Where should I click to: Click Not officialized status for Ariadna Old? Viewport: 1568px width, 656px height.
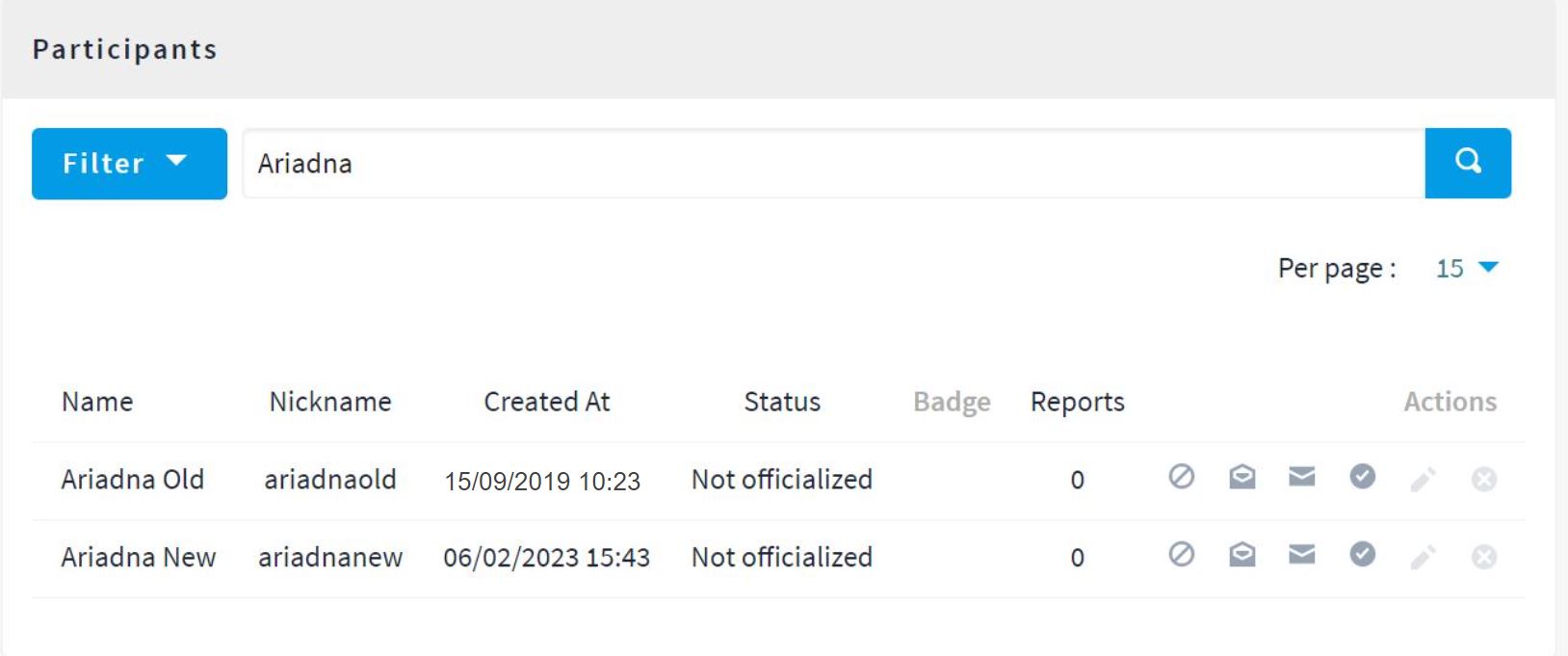coord(782,480)
